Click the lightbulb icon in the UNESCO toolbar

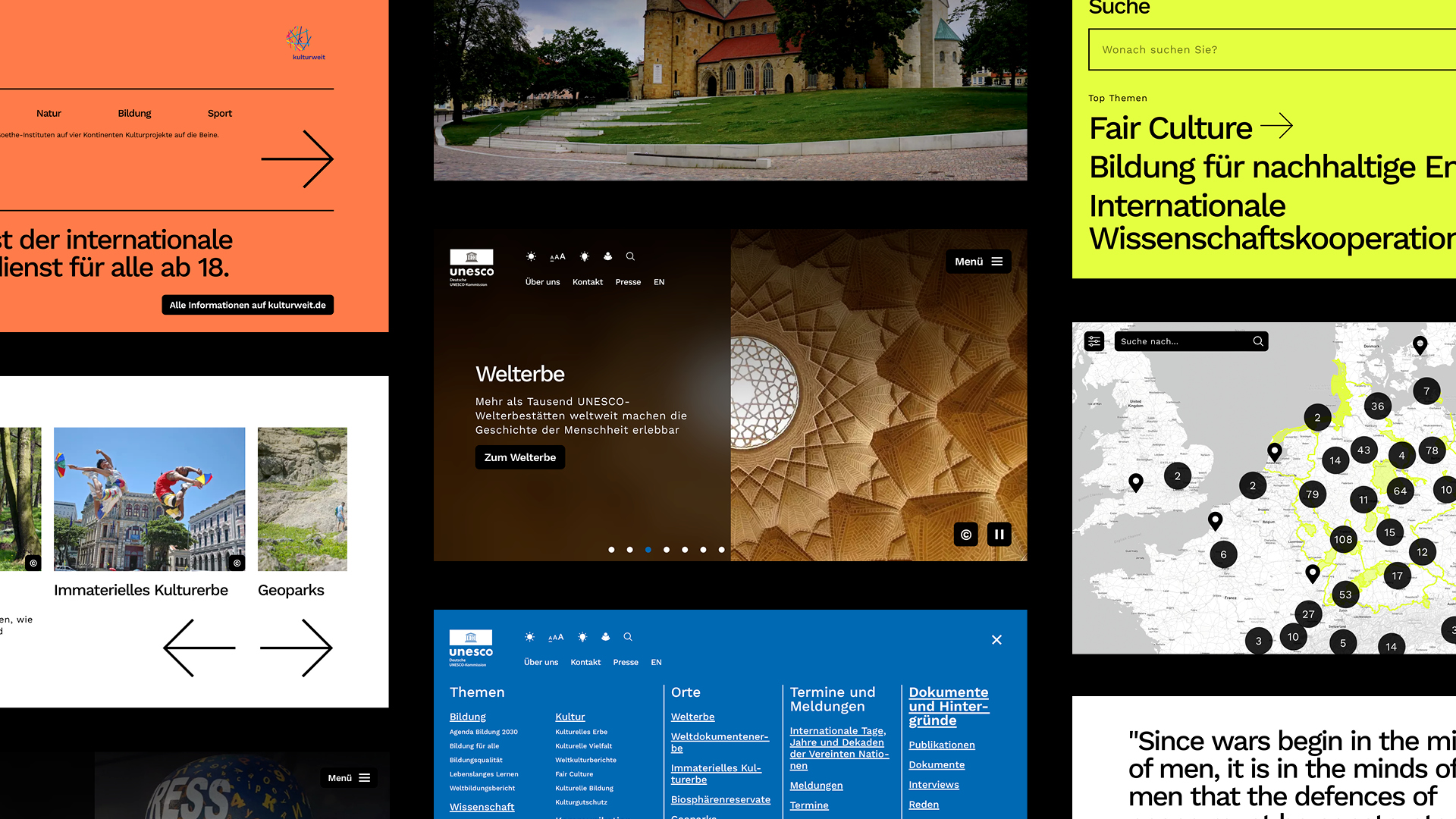tap(585, 256)
